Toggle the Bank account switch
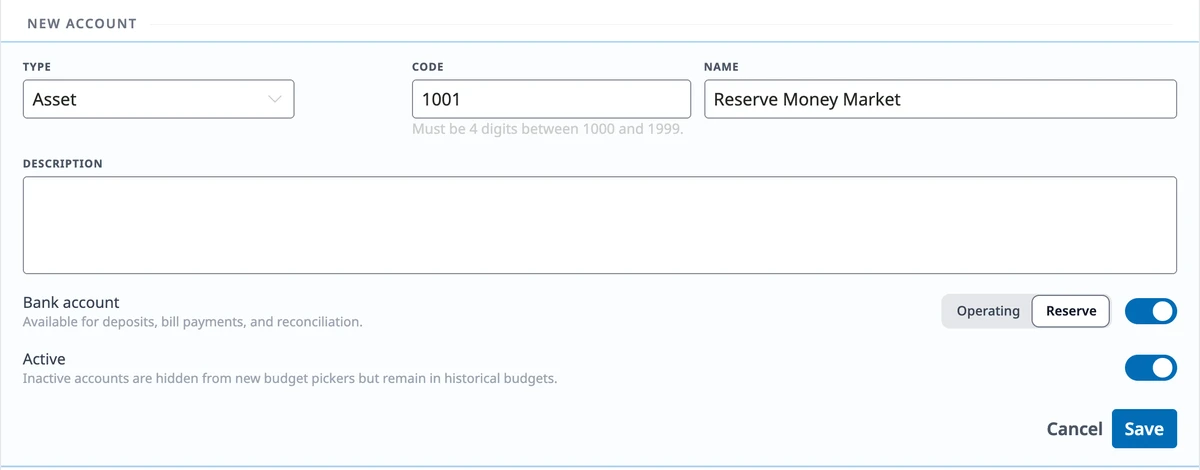The image size is (1200, 470). click(1151, 311)
